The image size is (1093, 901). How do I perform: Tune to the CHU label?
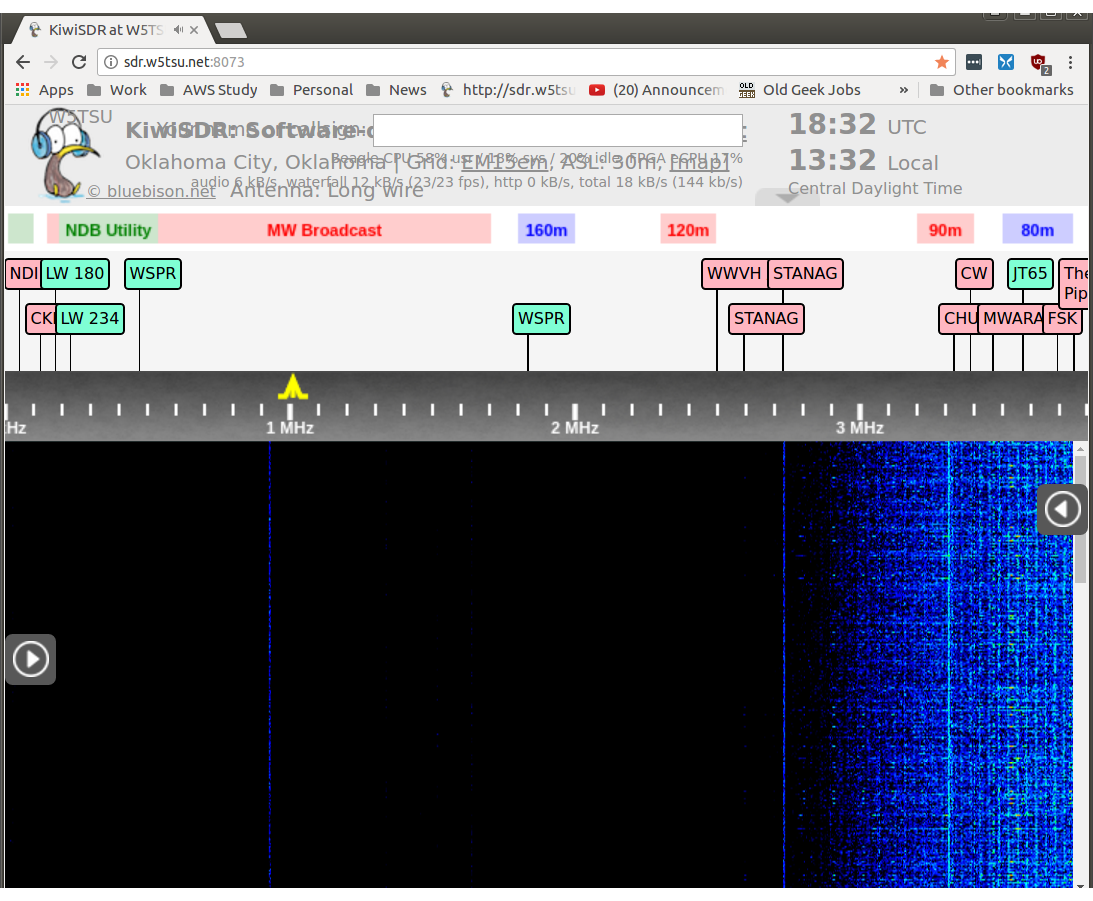[x=958, y=319]
